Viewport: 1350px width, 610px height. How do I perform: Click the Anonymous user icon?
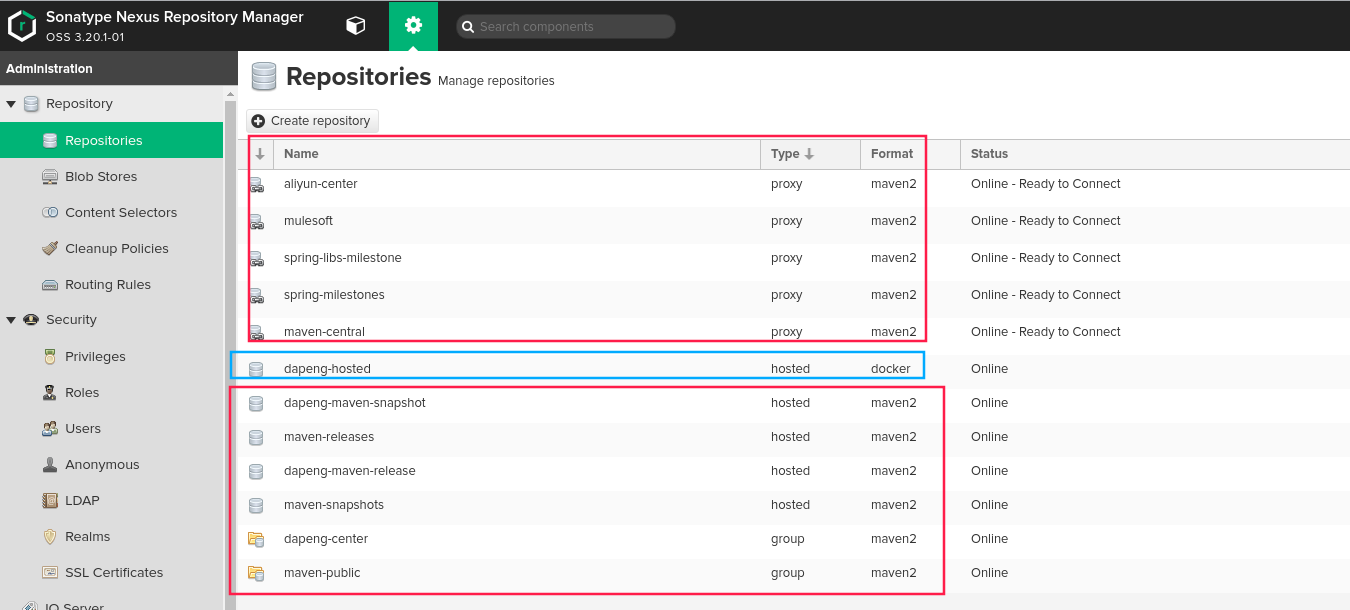(x=50, y=464)
